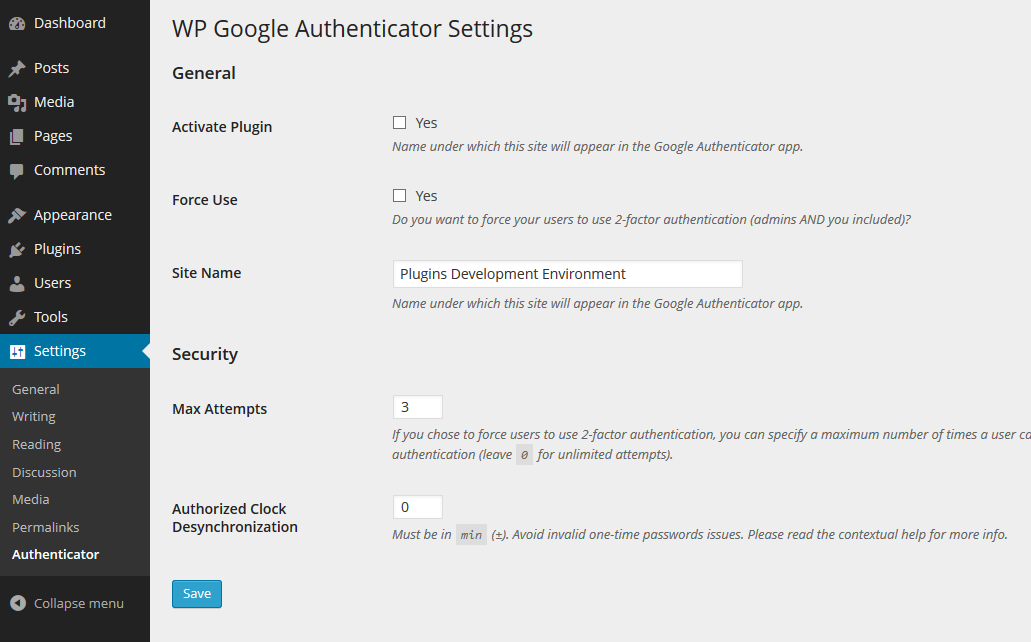Viewport: 1031px width, 642px height.
Task: Open the Permalinks settings submenu
Action: (x=45, y=527)
